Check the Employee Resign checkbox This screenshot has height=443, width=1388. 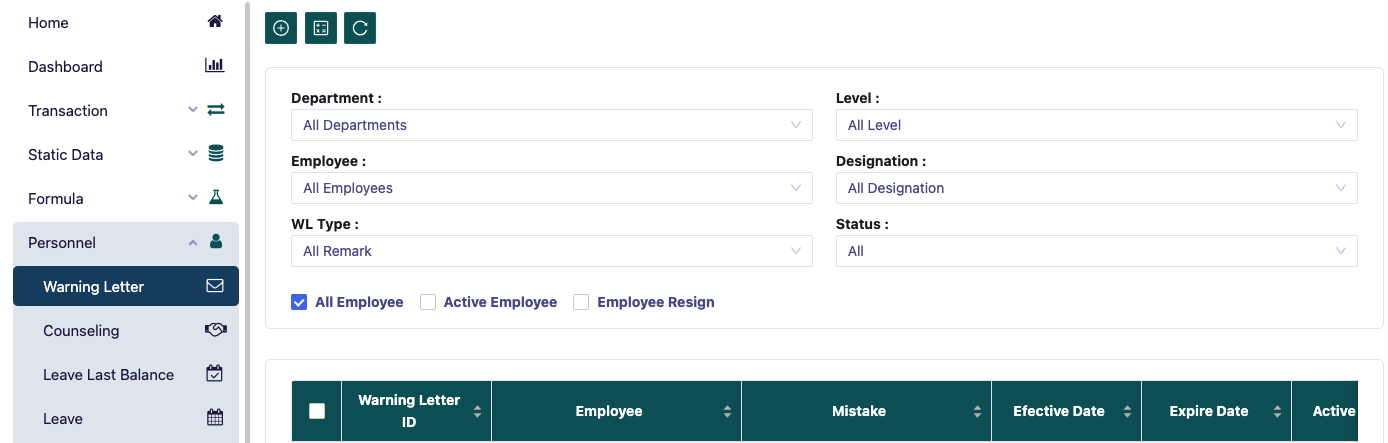pyautogui.click(x=581, y=302)
